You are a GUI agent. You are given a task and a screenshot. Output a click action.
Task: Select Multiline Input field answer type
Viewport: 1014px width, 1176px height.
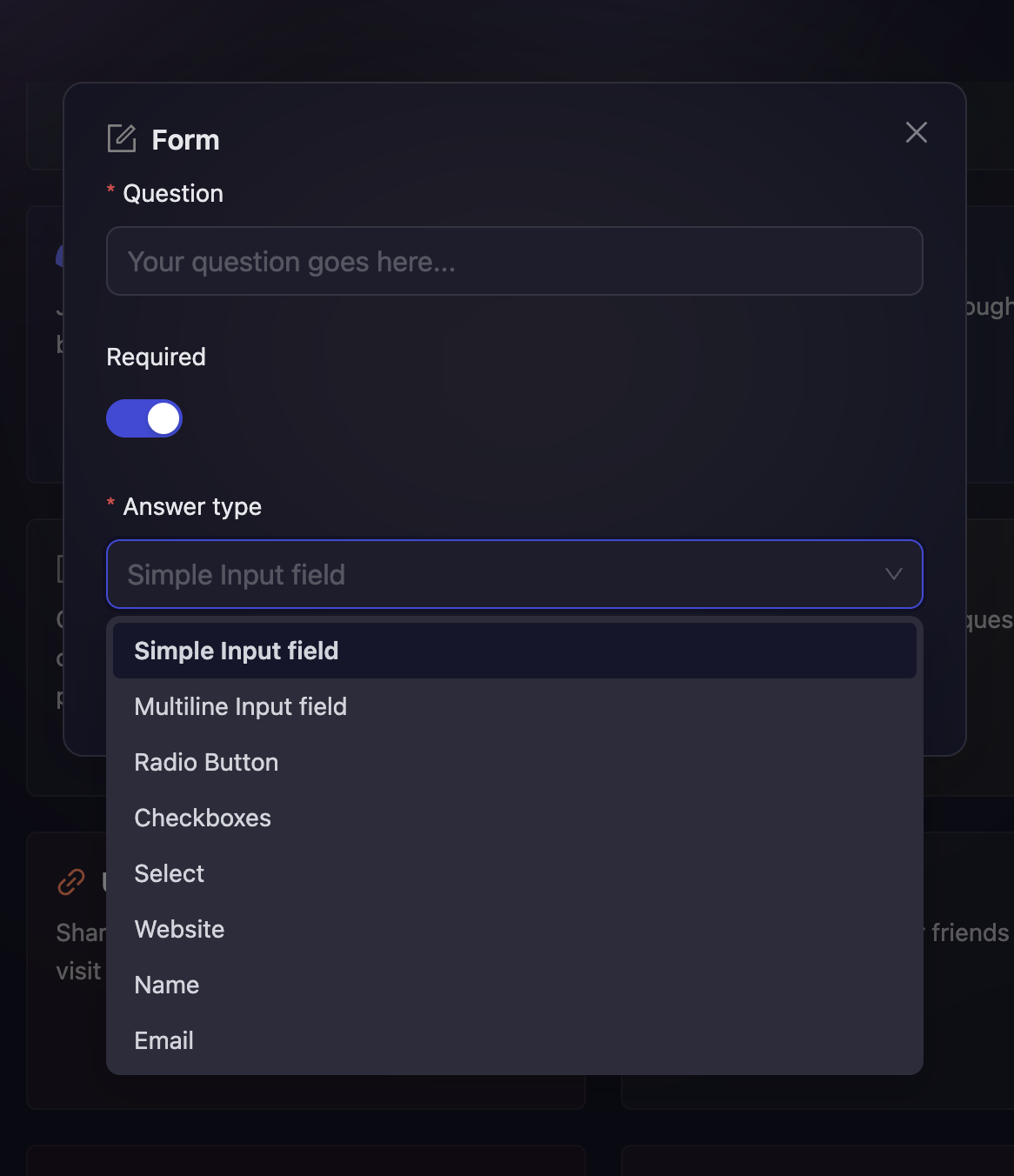[x=241, y=706]
